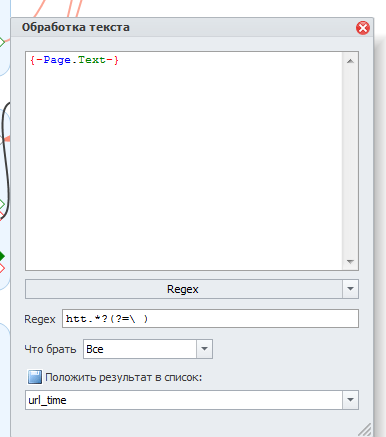The width and height of the screenshot is (386, 437).
Task: Close the Обработка текста dialog
Action: coord(363,28)
